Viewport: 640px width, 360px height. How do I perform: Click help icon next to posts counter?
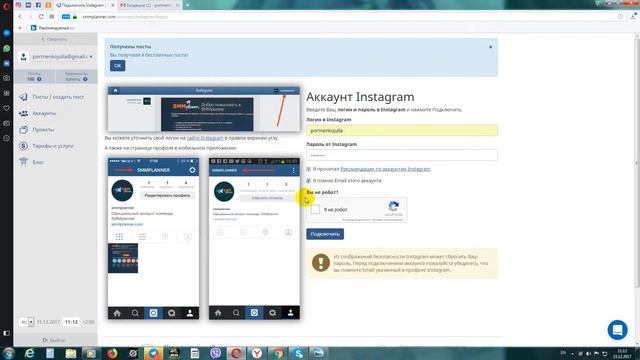tap(39, 79)
